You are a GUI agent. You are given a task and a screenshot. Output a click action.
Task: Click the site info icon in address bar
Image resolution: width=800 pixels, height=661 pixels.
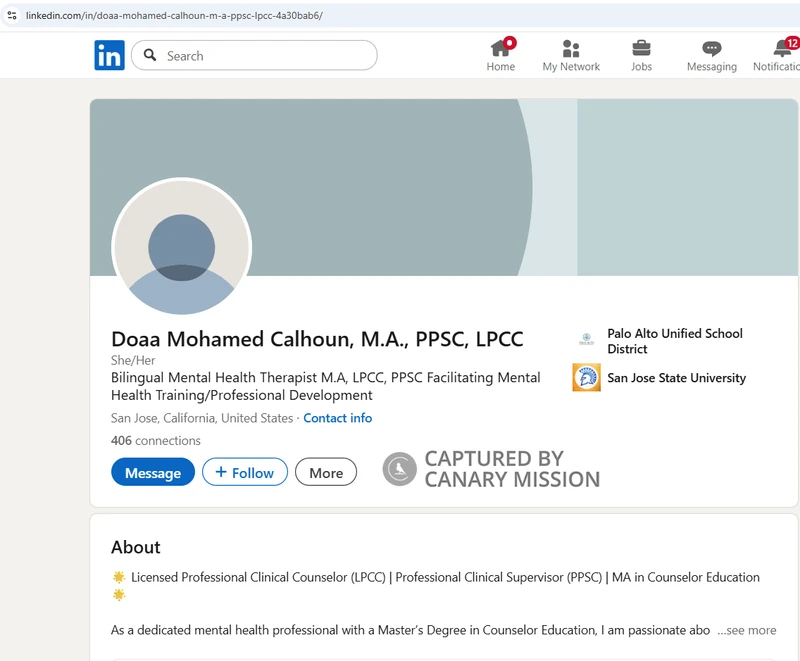point(11,15)
